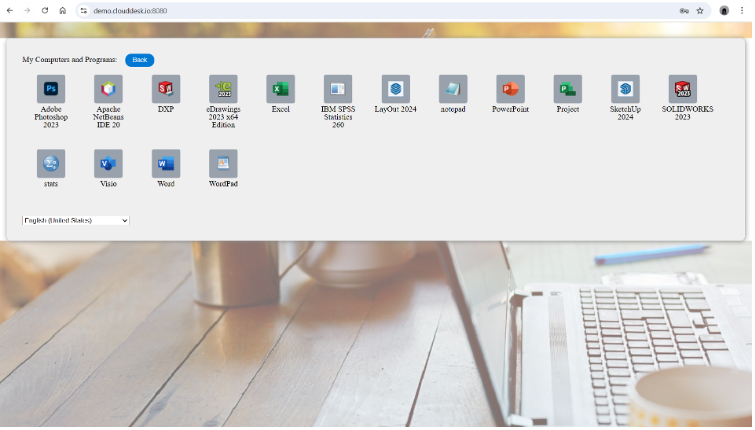Open WordPad program

click(223, 163)
